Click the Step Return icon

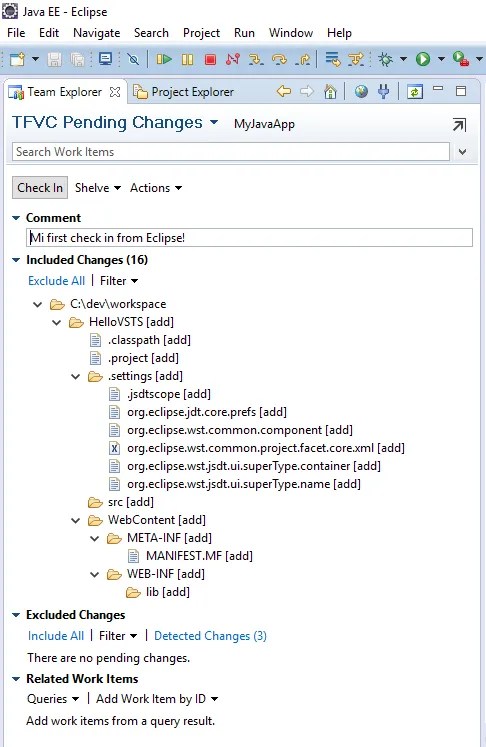coord(303,59)
